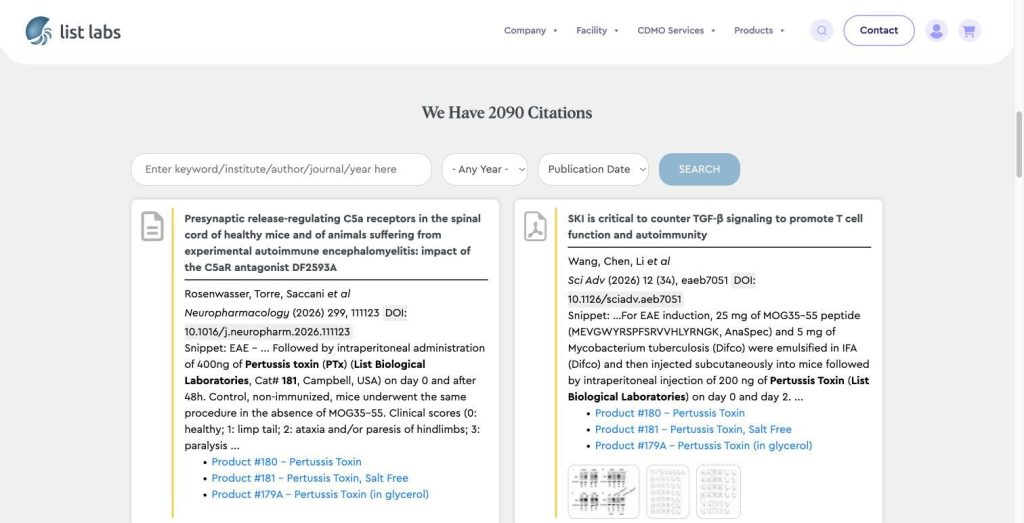Open Product #179A link in Wang citation

click(x=703, y=445)
